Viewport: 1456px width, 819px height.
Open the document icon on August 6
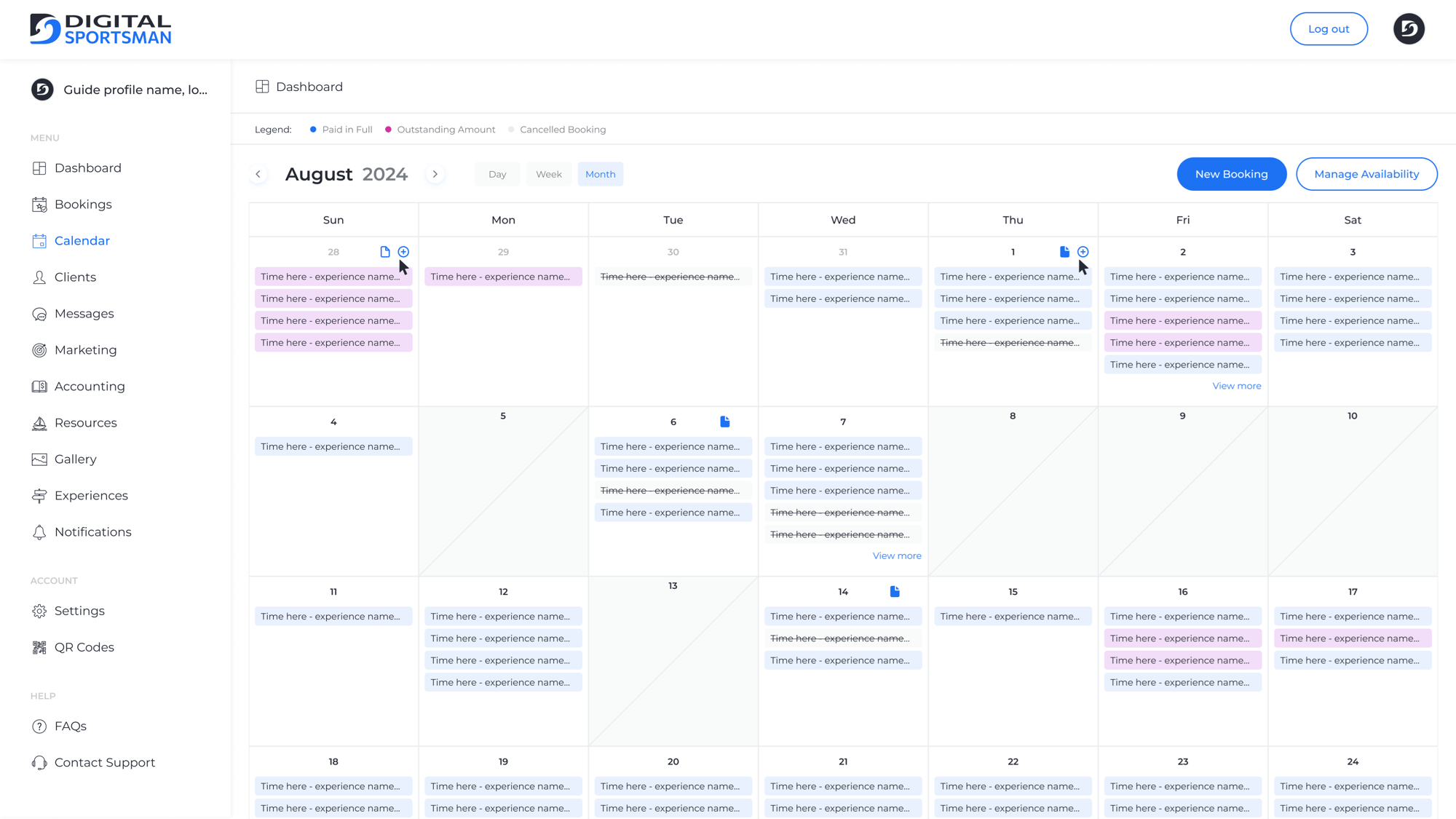[x=725, y=422]
